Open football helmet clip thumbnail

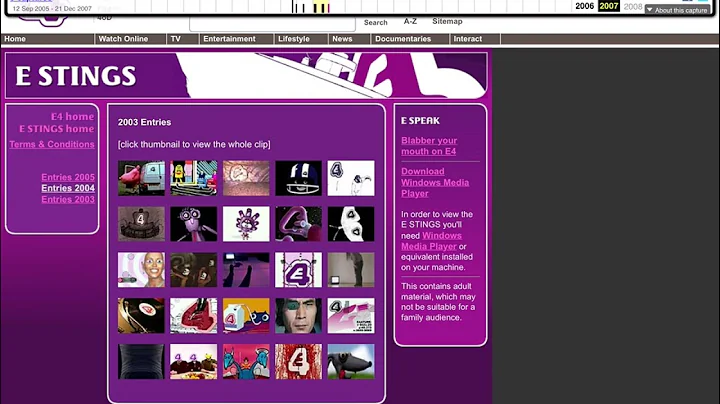[298, 178]
